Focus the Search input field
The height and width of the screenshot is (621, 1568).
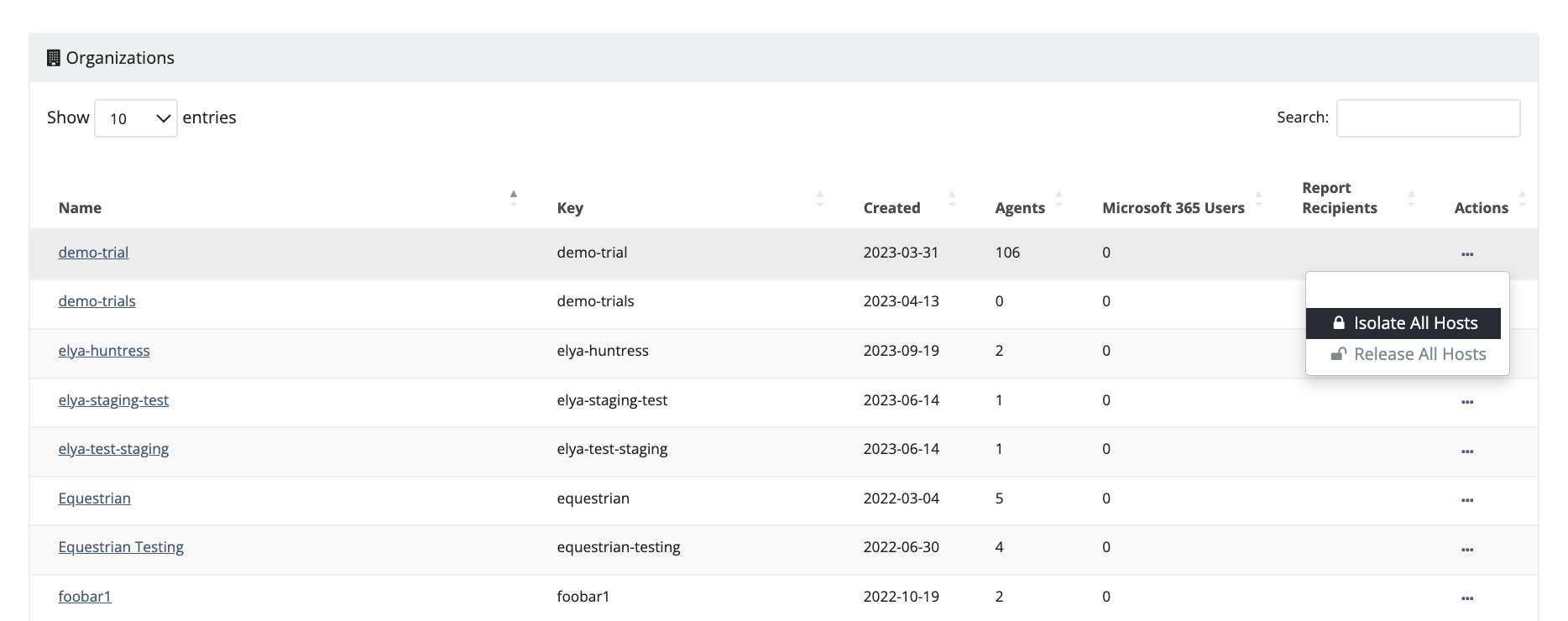[x=1428, y=118]
